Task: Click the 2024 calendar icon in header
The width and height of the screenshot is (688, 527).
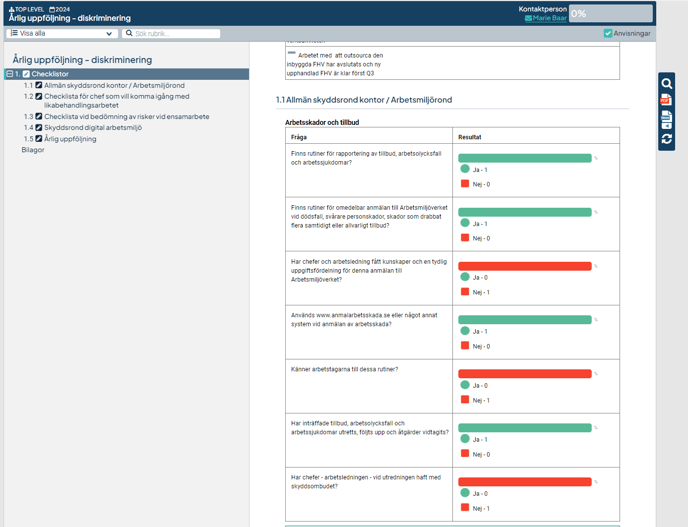Action: [52, 9]
